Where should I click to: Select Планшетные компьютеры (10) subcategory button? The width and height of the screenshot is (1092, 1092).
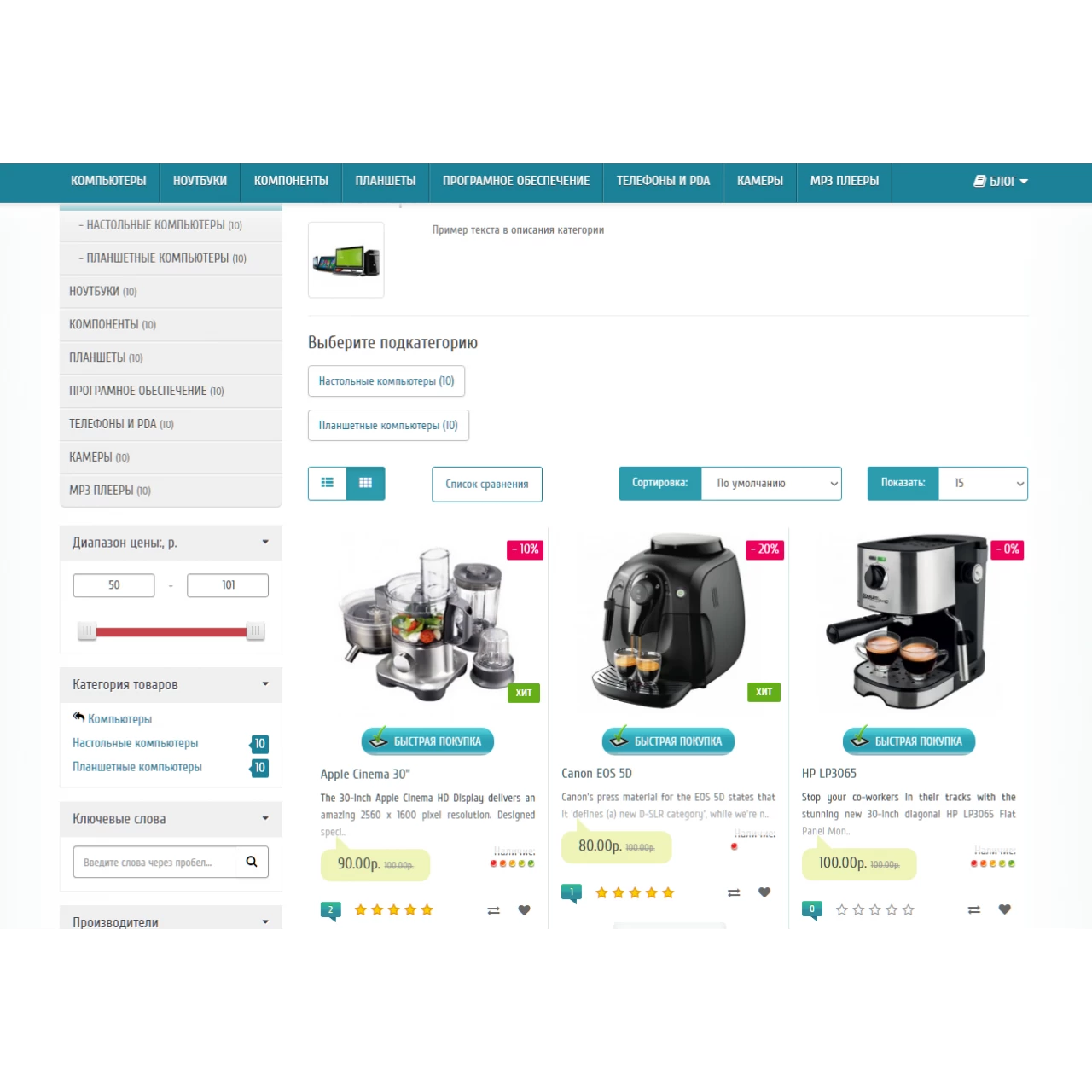tap(388, 425)
